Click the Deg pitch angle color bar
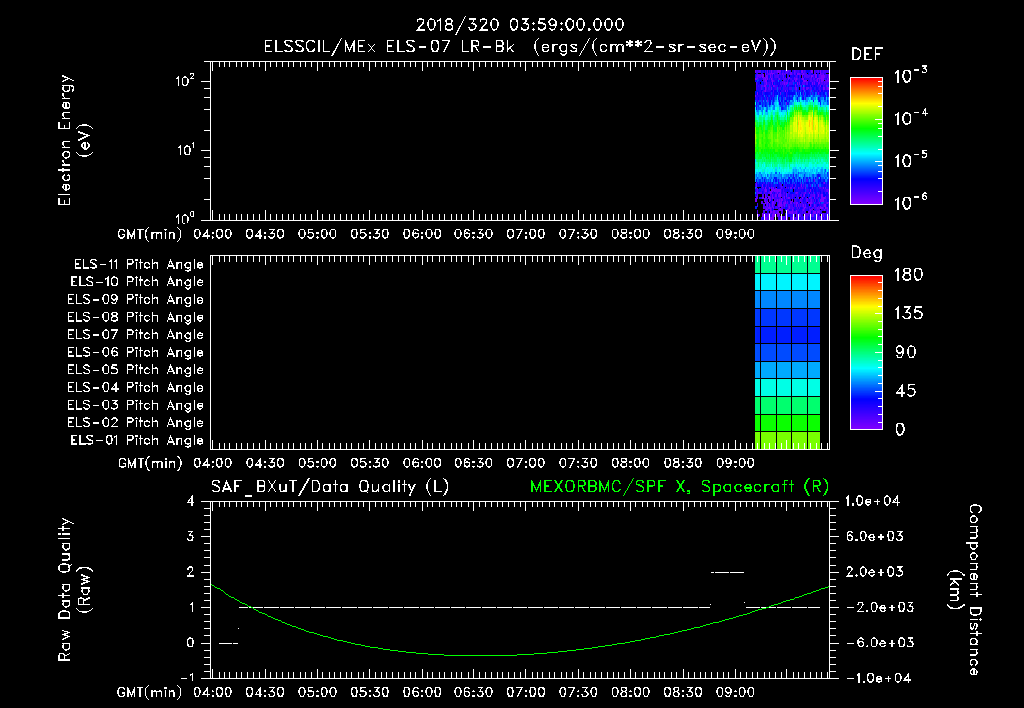The width and height of the screenshot is (1024, 708). point(866,352)
